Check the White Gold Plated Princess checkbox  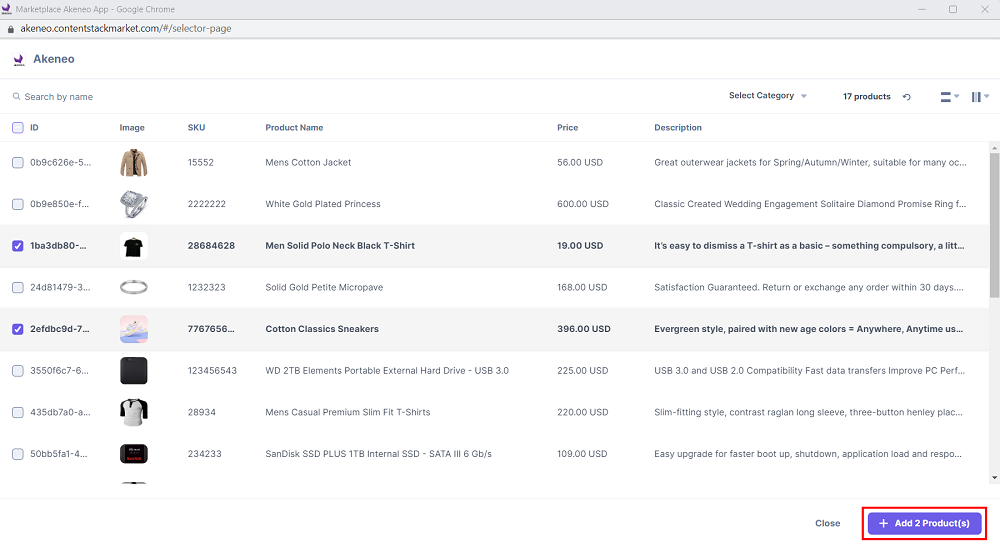[x=18, y=204]
